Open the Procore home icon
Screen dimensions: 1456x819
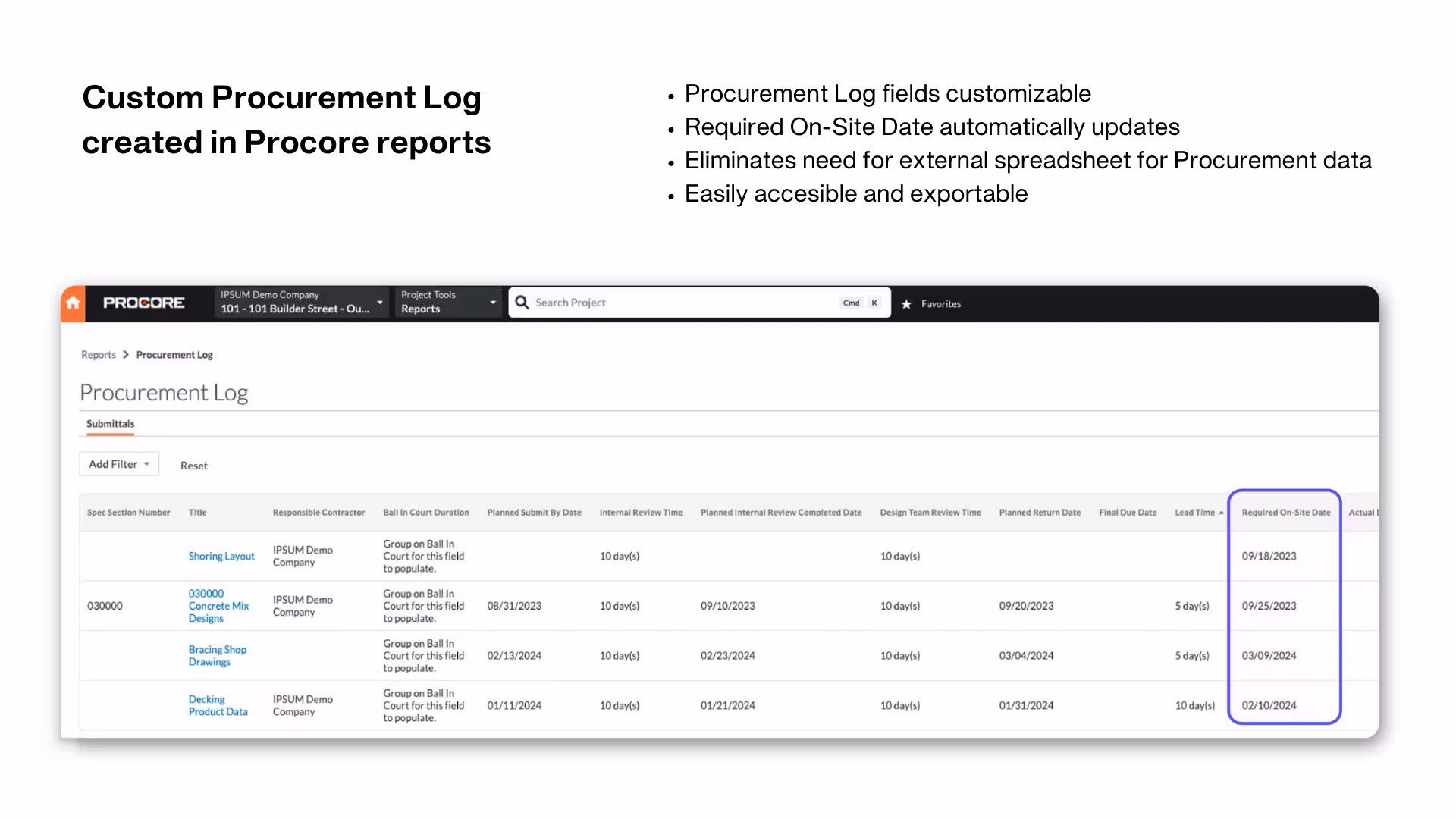[73, 303]
